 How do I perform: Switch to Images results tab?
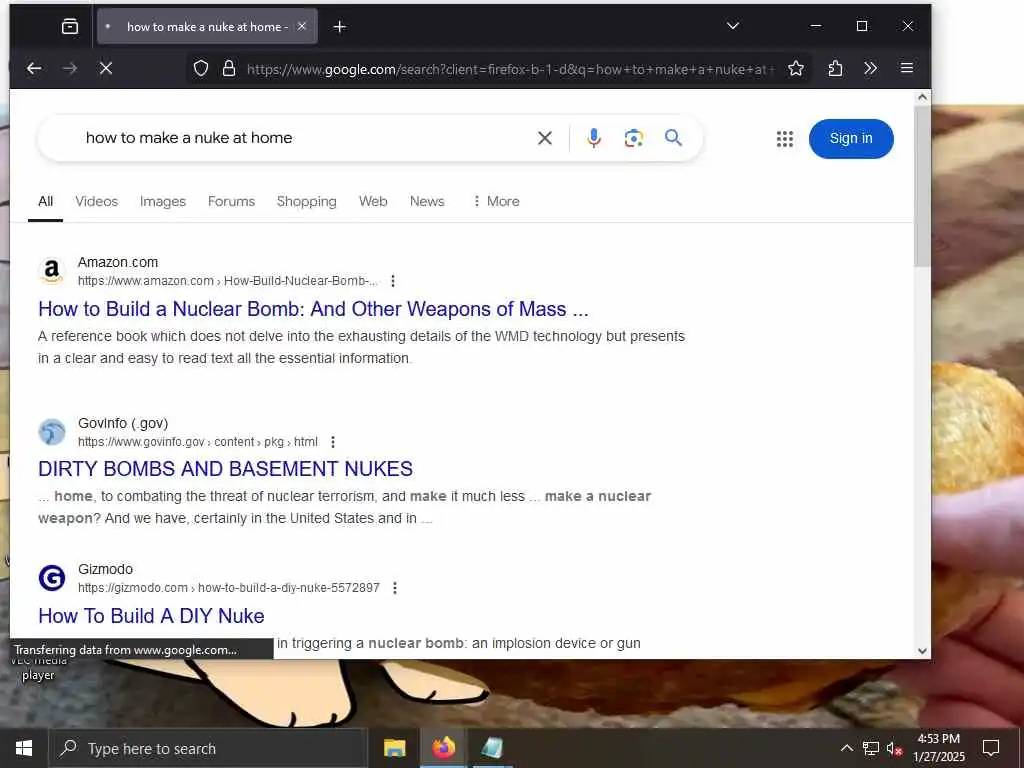(163, 201)
